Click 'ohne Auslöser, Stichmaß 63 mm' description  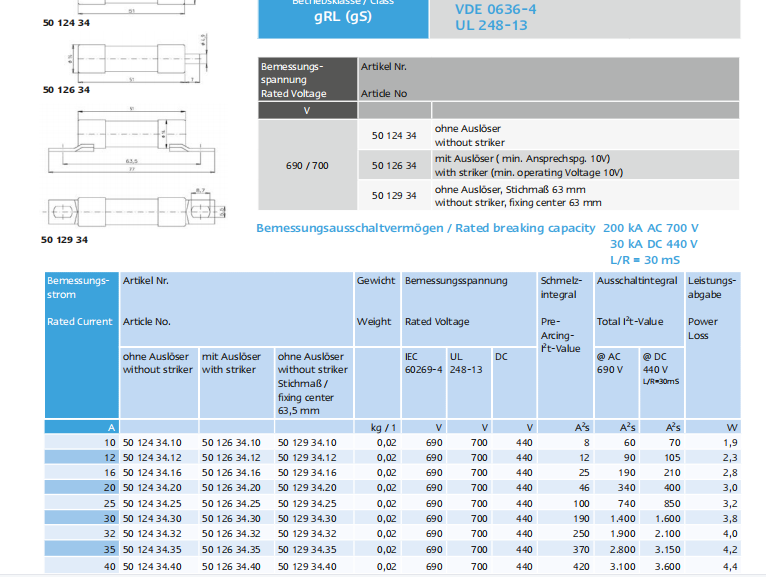[510, 190]
